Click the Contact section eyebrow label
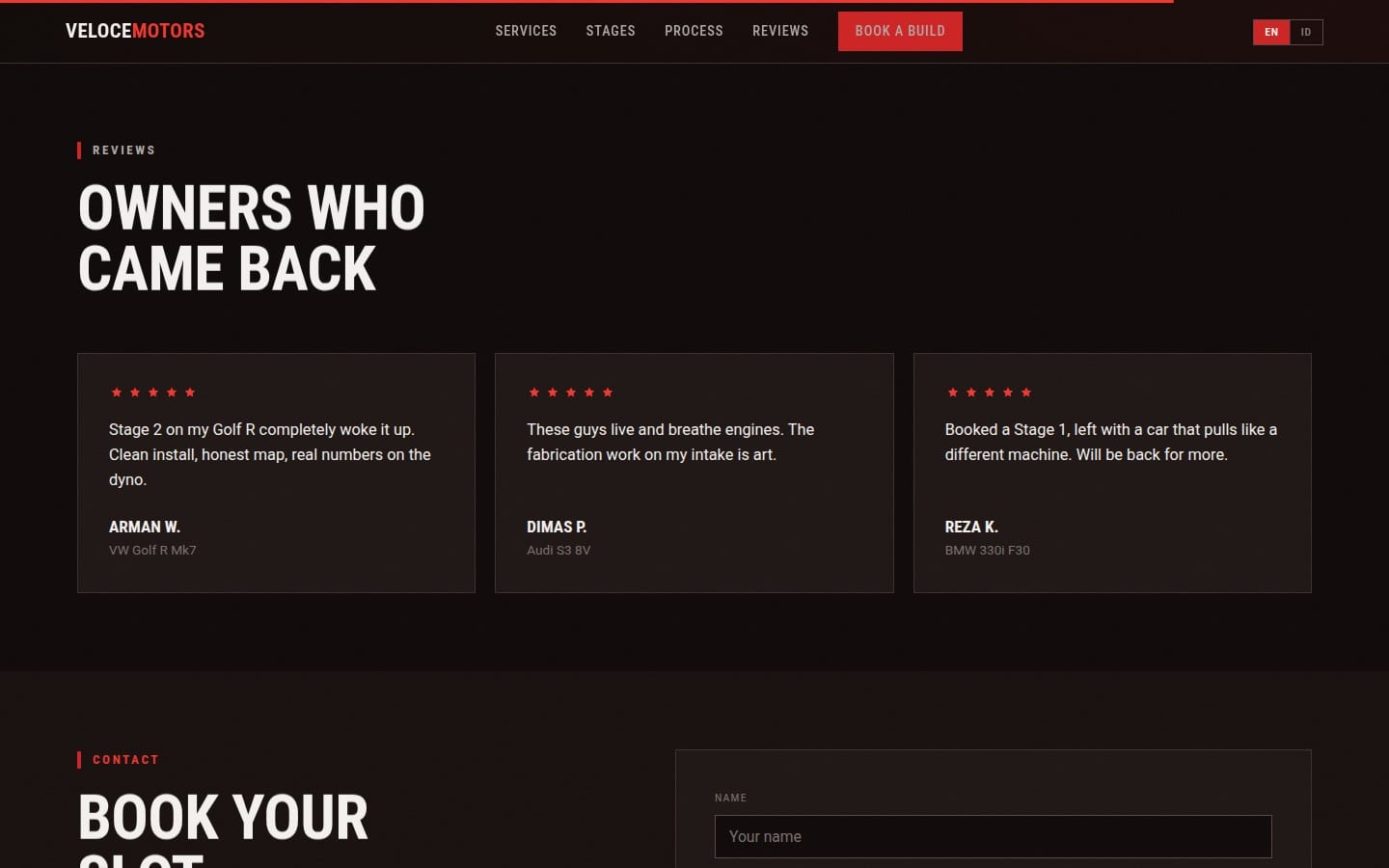The width and height of the screenshot is (1389, 868). pos(125,760)
